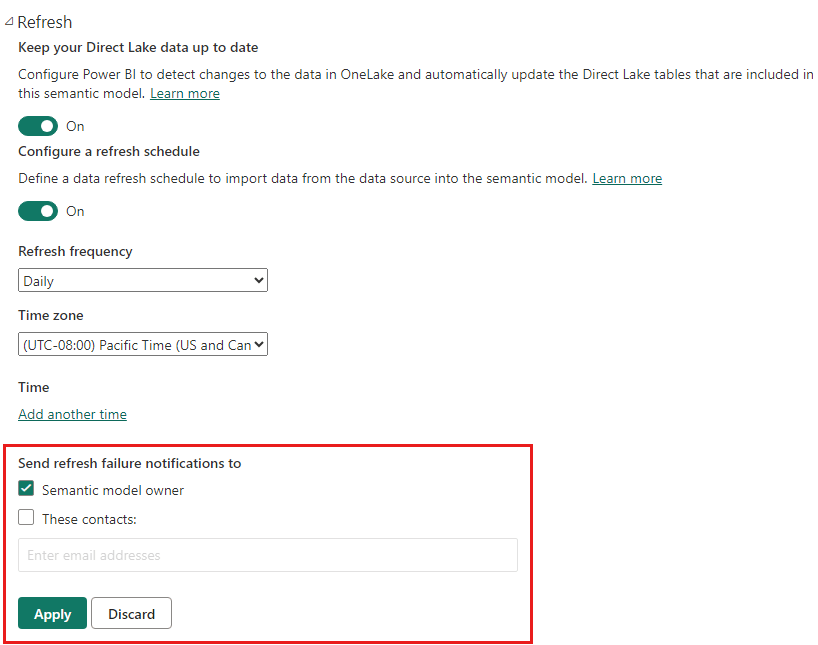Check the These contacts checkbox
The image size is (818, 645).
(27, 518)
